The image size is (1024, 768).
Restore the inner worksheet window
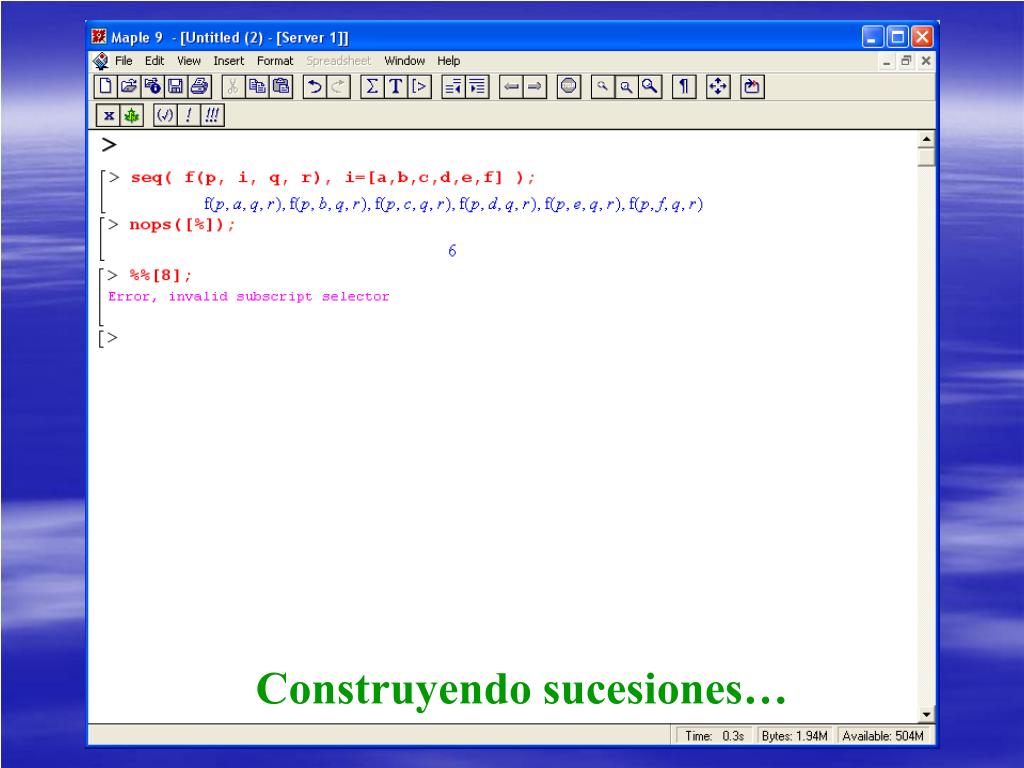[x=906, y=61]
